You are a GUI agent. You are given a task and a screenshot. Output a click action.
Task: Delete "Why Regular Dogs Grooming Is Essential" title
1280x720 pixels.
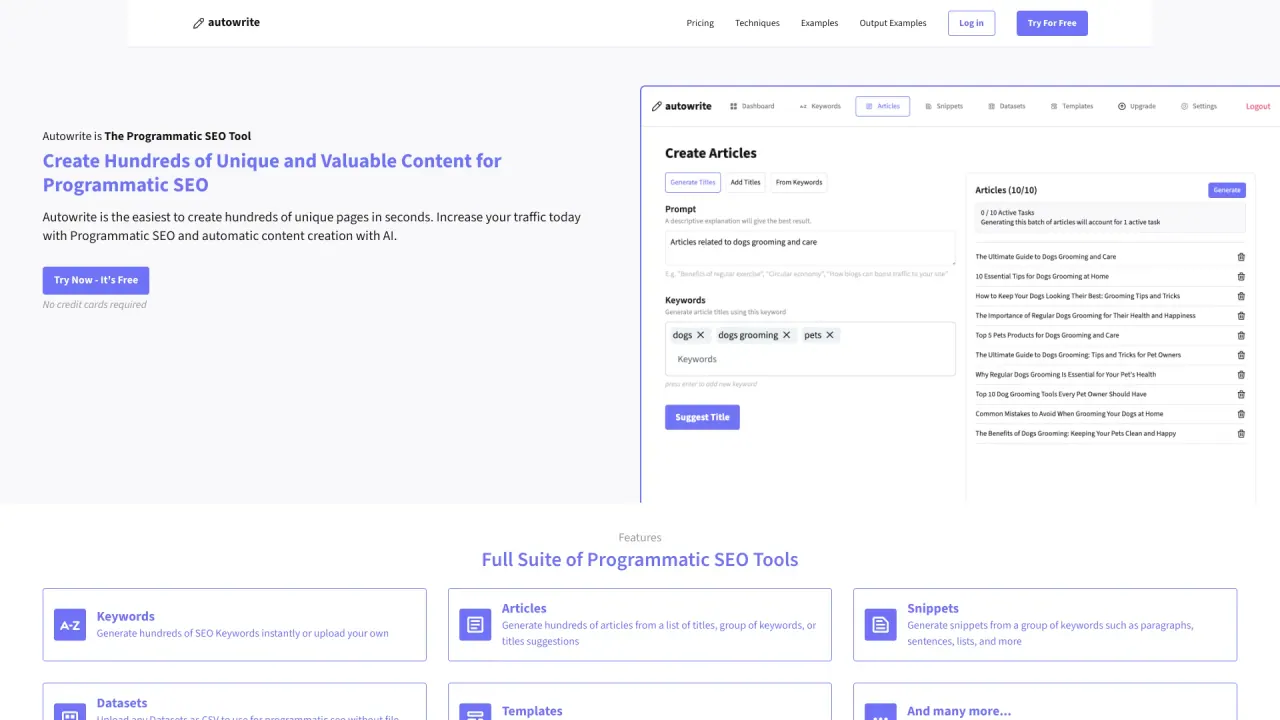[x=1241, y=375]
